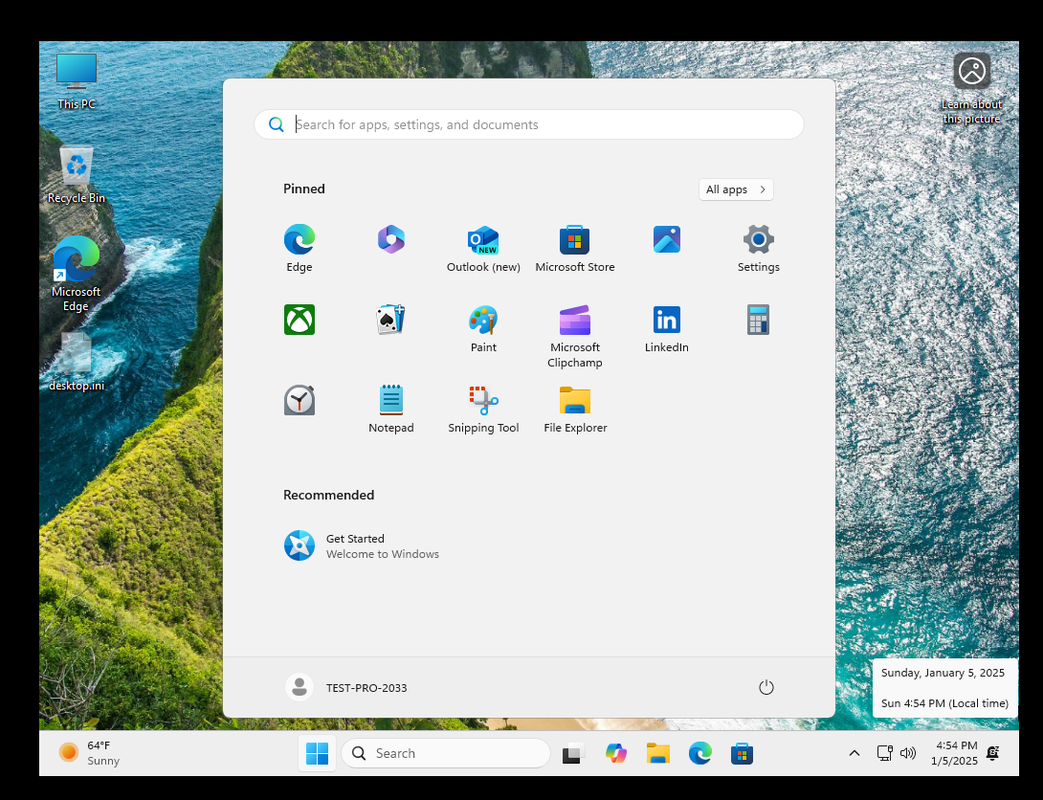This screenshot has width=1043, height=800.
Task: Open File Explorer from the taskbar
Action: coord(658,753)
